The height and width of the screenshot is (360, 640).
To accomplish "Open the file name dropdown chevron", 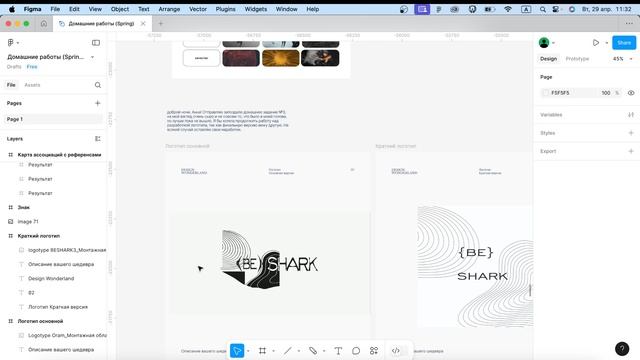I will click(x=92, y=57).
